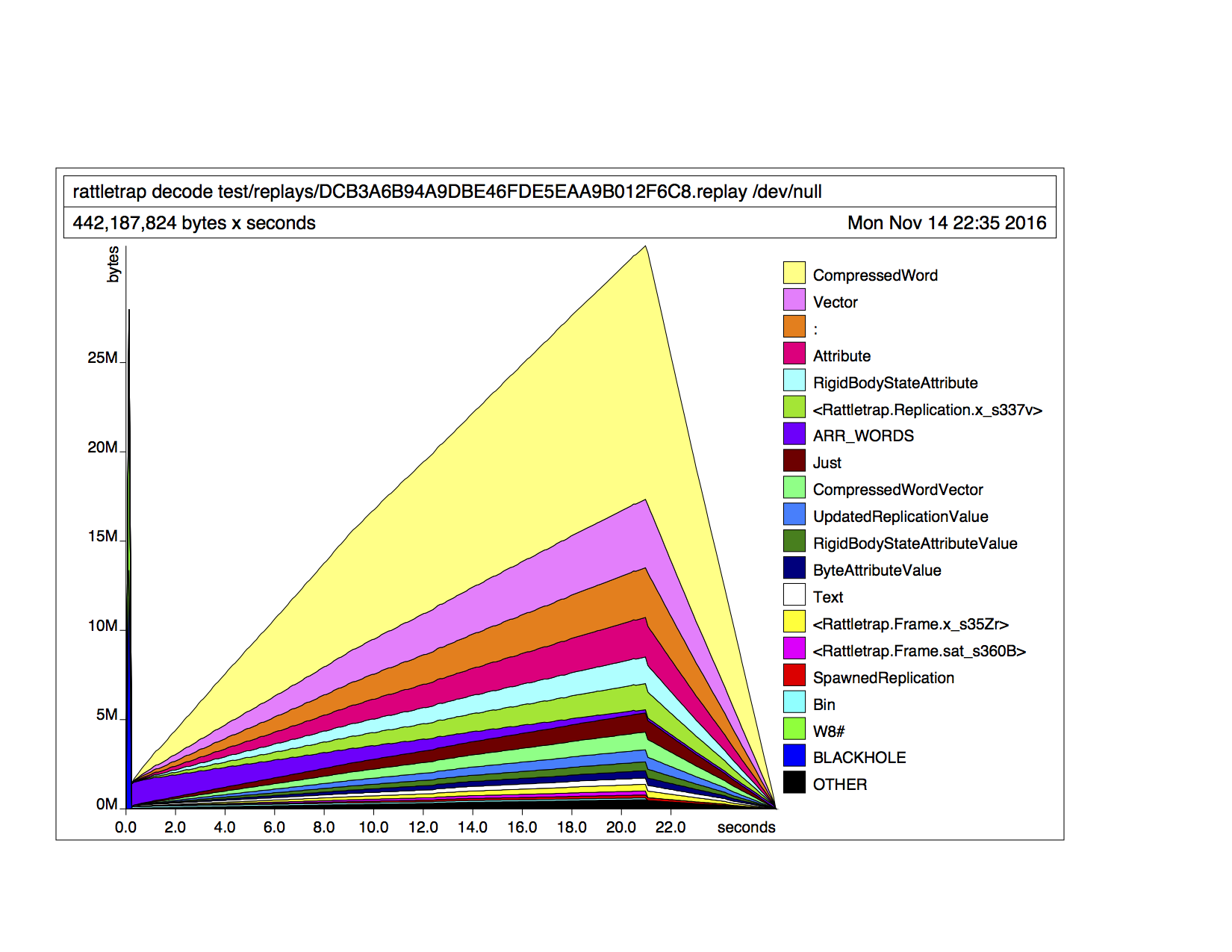
Task: Click the 'CompressedWord' legend label
Action: [875, 276]
